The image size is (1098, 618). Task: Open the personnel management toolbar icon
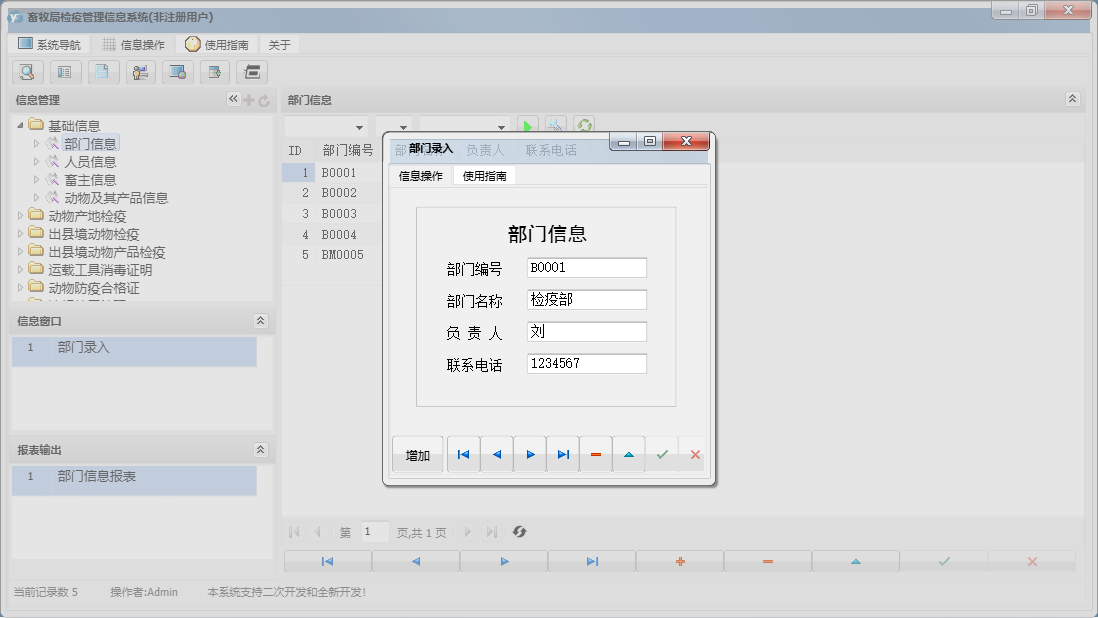[x=140, y=72]
